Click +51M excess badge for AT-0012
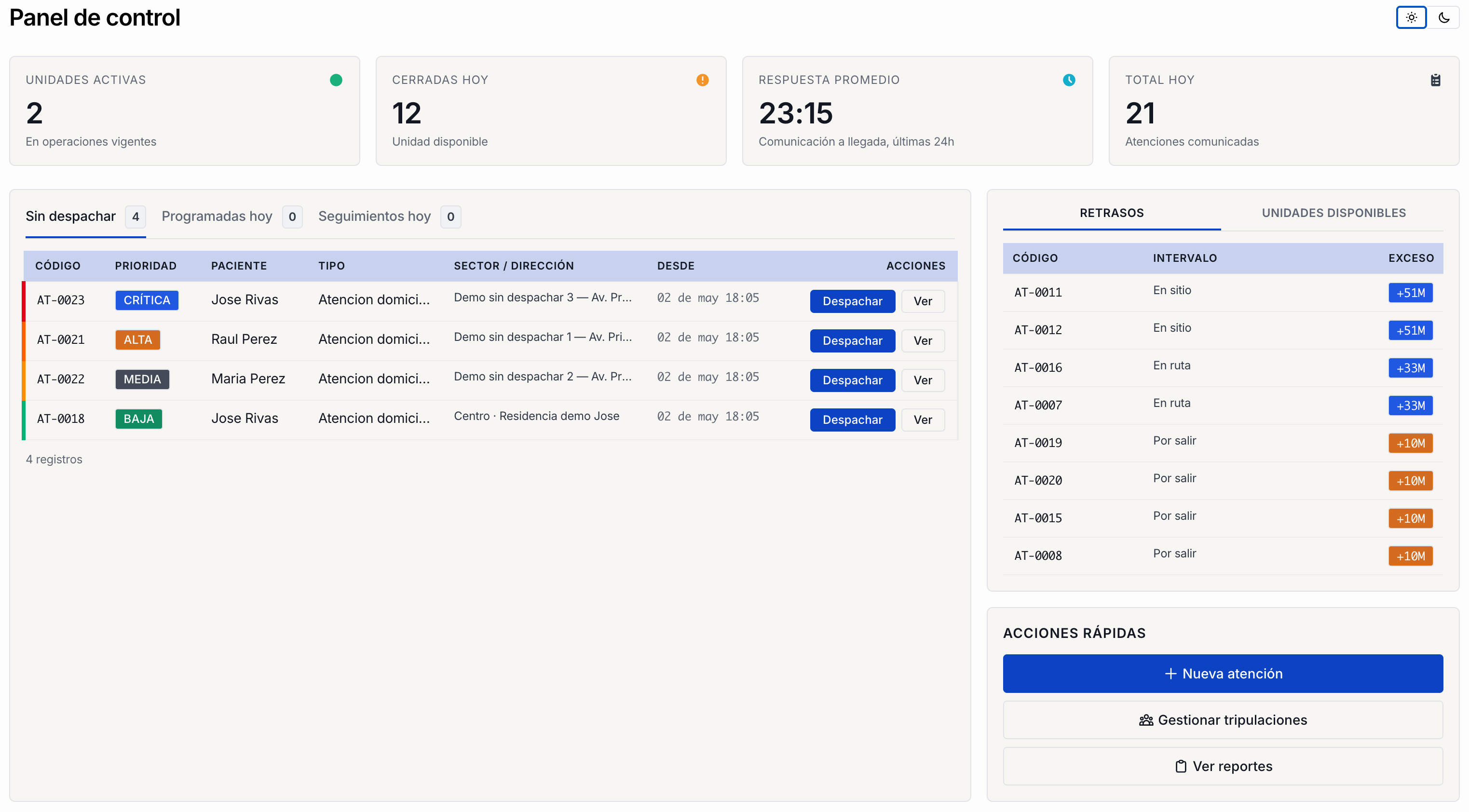Screen dimensions: 1469x812 pos(1410,331)
